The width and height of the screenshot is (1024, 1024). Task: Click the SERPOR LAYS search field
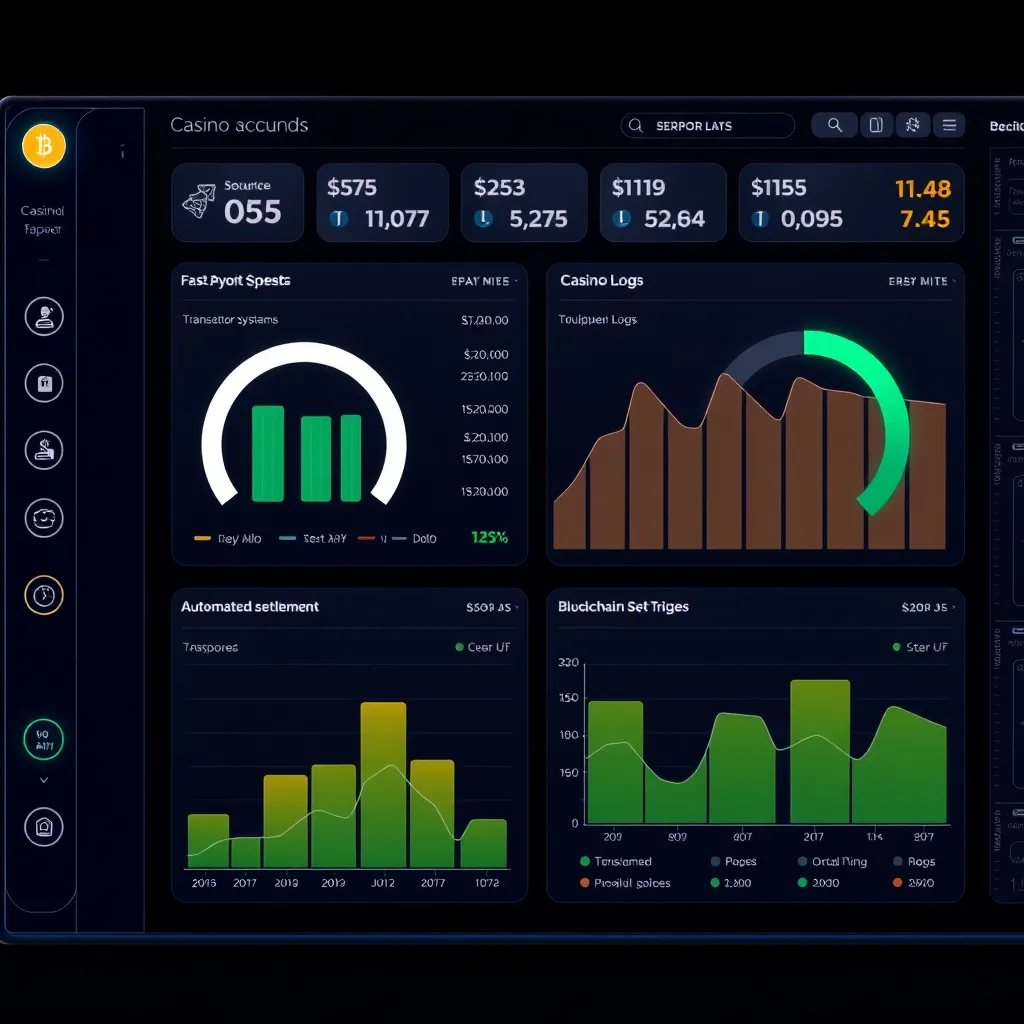coord(708,126)
